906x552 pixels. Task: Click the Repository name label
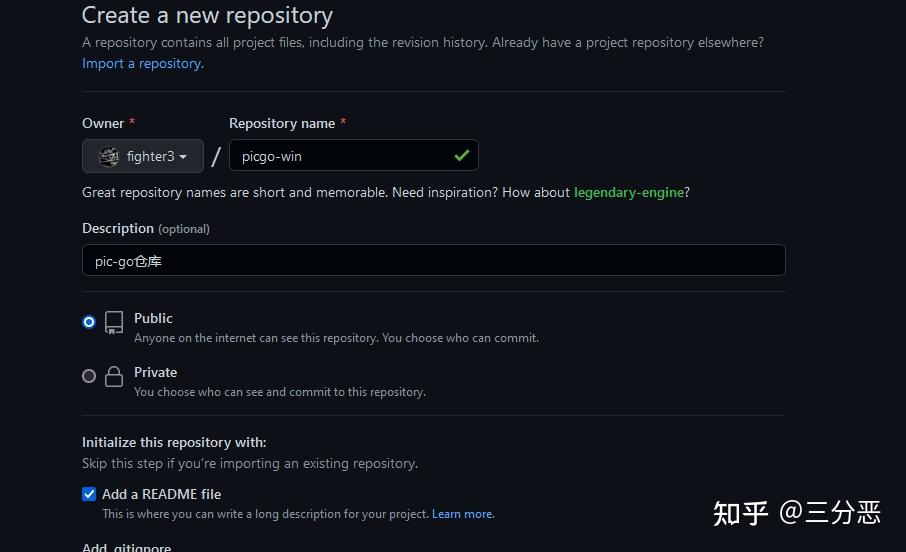282,123
